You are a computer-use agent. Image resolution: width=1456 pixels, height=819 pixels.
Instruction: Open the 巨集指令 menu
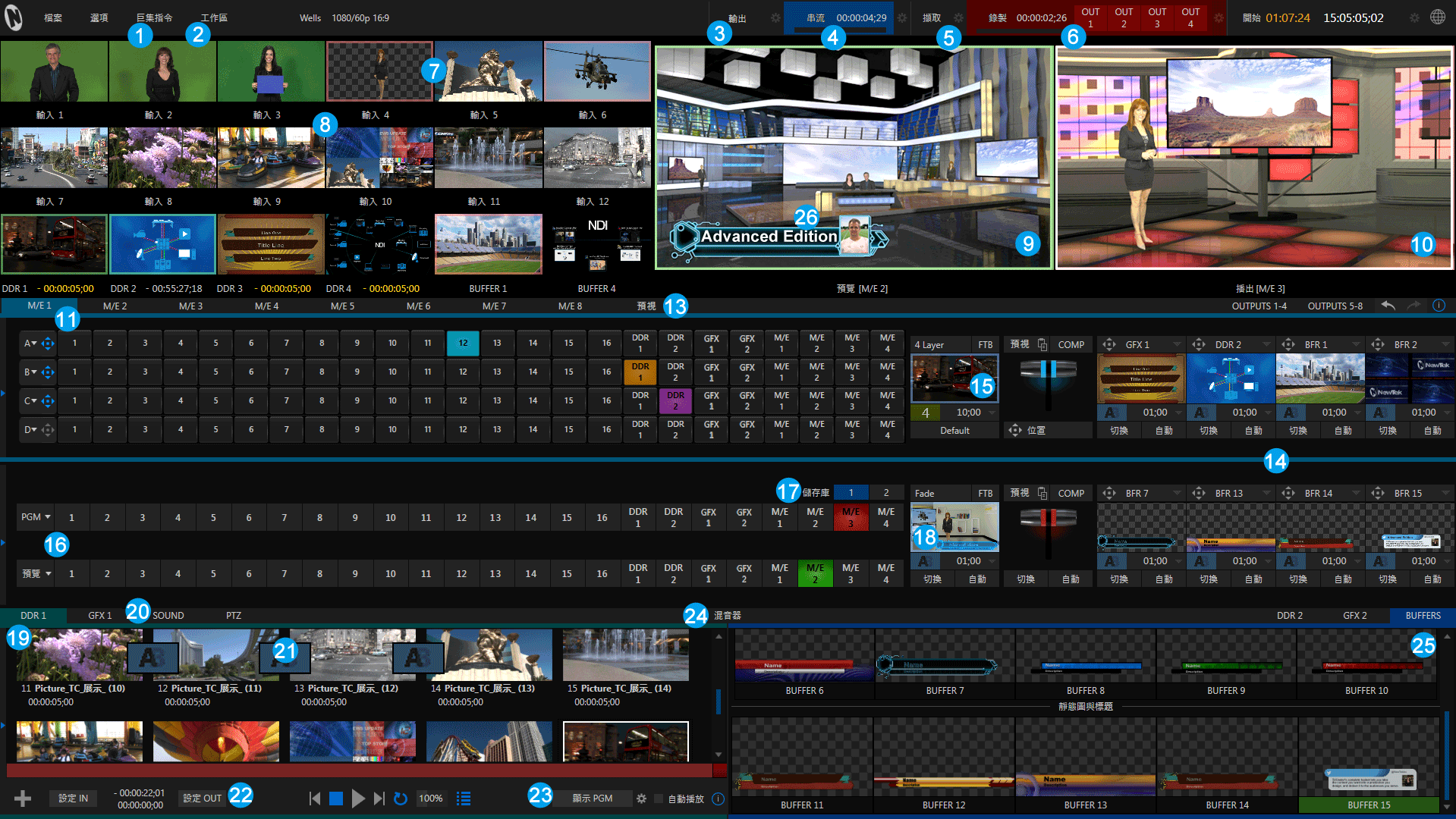coord(154,17)
